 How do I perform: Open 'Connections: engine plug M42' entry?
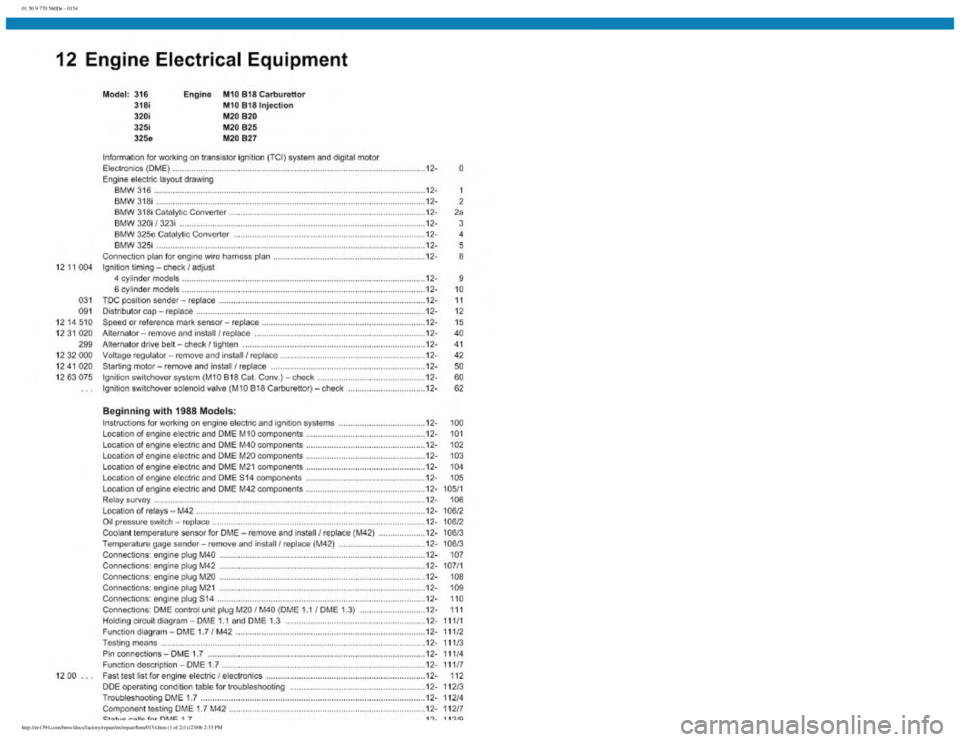[283, 566]
